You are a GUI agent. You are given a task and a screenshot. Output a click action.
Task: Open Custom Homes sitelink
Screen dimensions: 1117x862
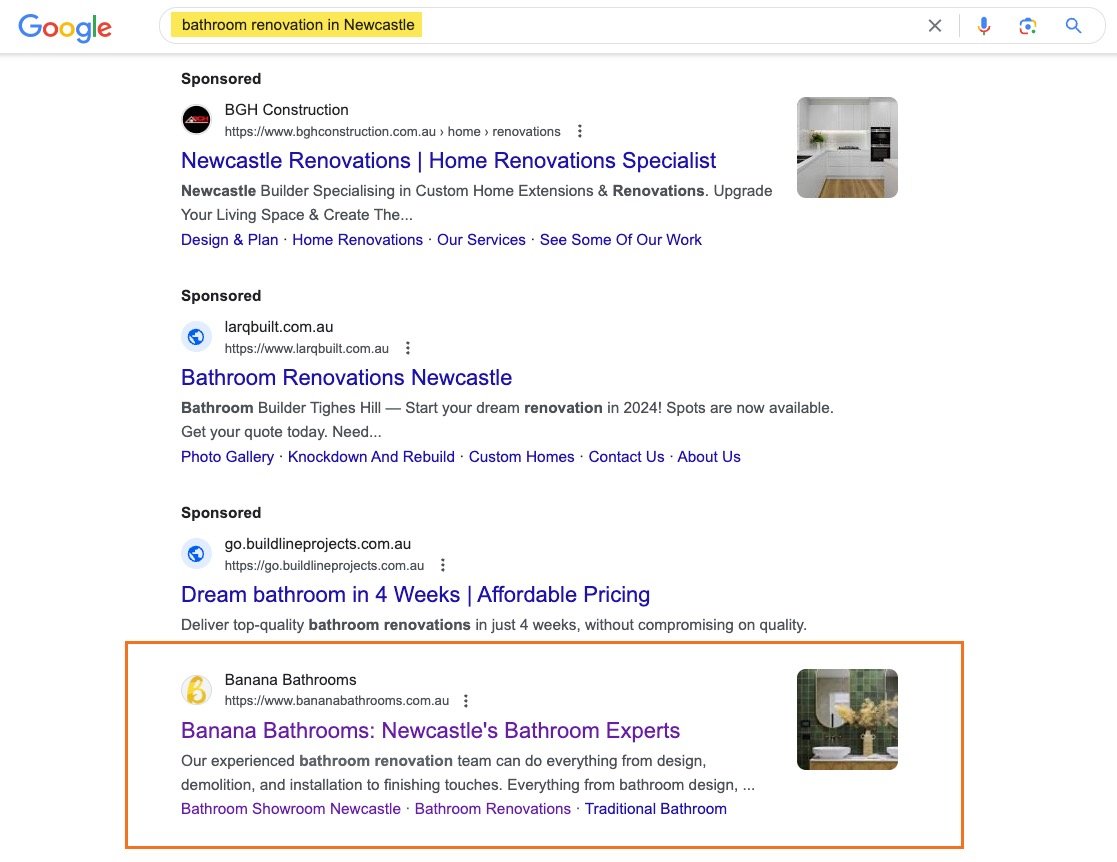(521, 457)
